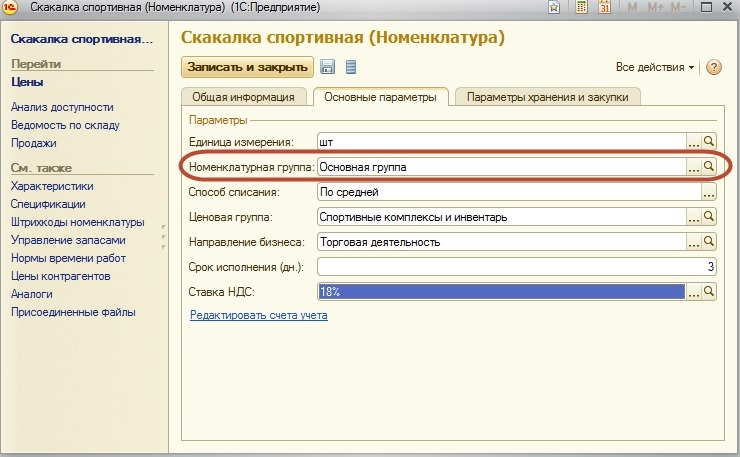Click ellipsis selector for Ценовая группа

(x=693, y=217)
